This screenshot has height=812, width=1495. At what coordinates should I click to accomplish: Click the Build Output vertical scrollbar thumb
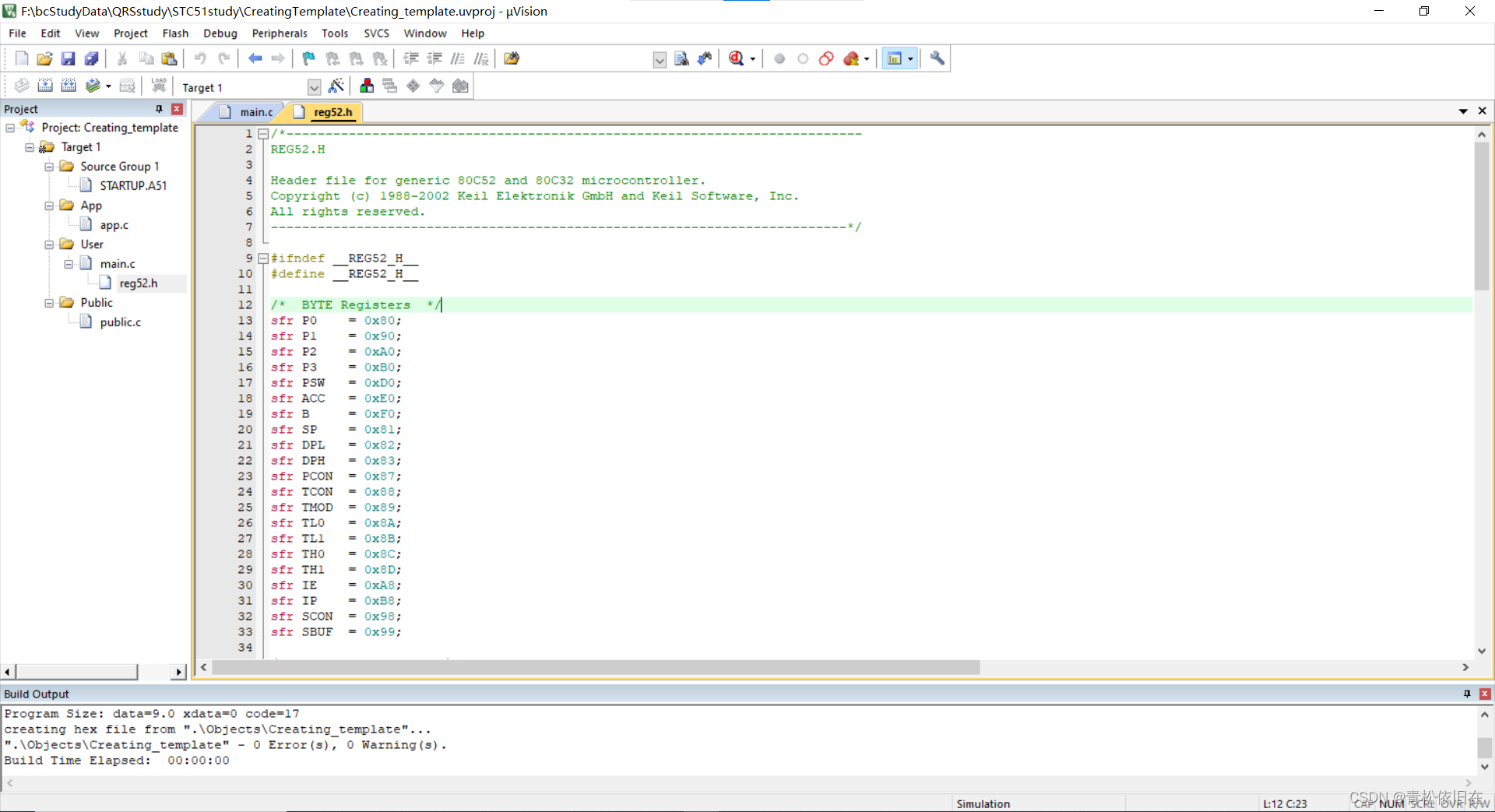[1485, 747]
